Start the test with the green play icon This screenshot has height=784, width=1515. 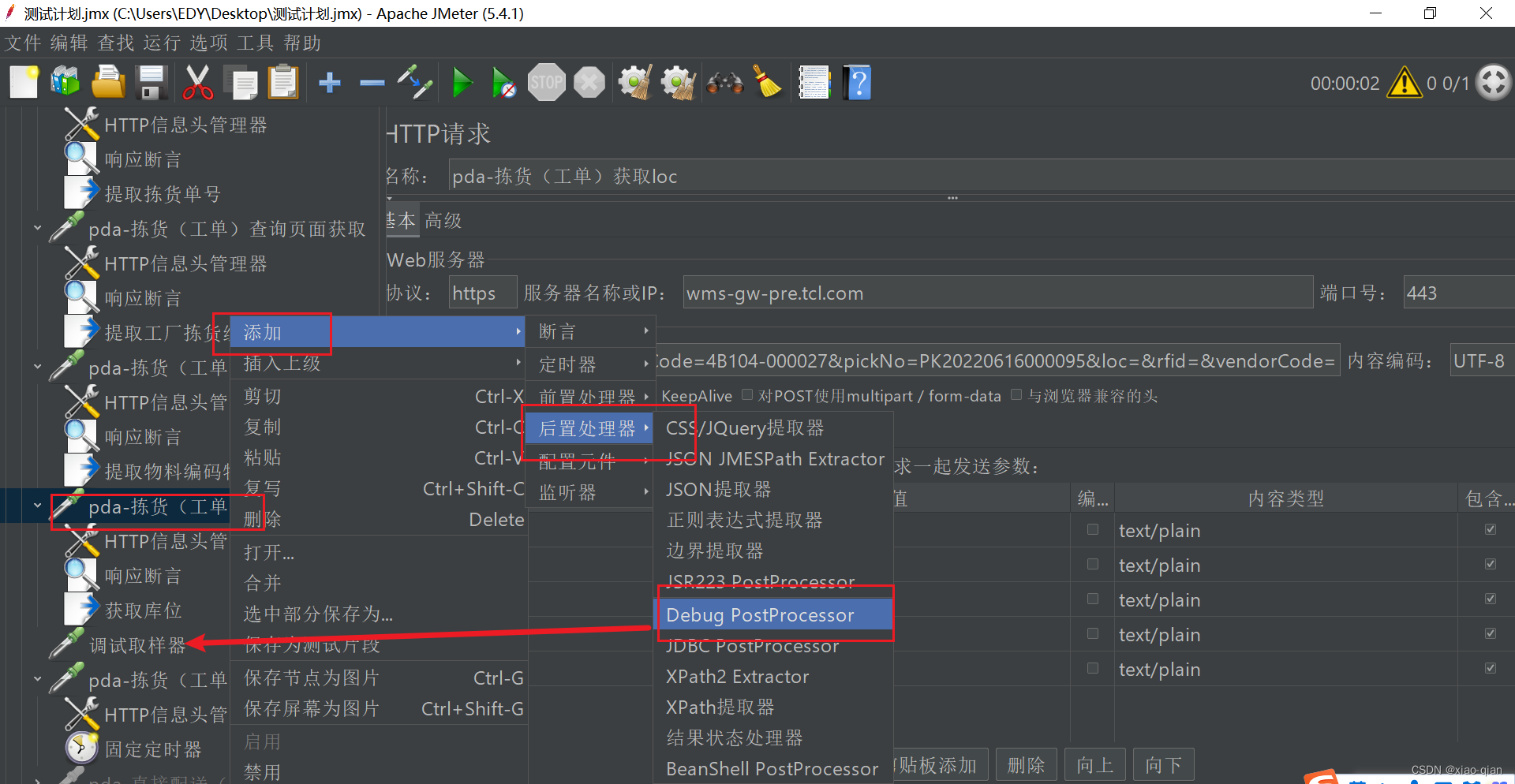click(x=462, y=82)
